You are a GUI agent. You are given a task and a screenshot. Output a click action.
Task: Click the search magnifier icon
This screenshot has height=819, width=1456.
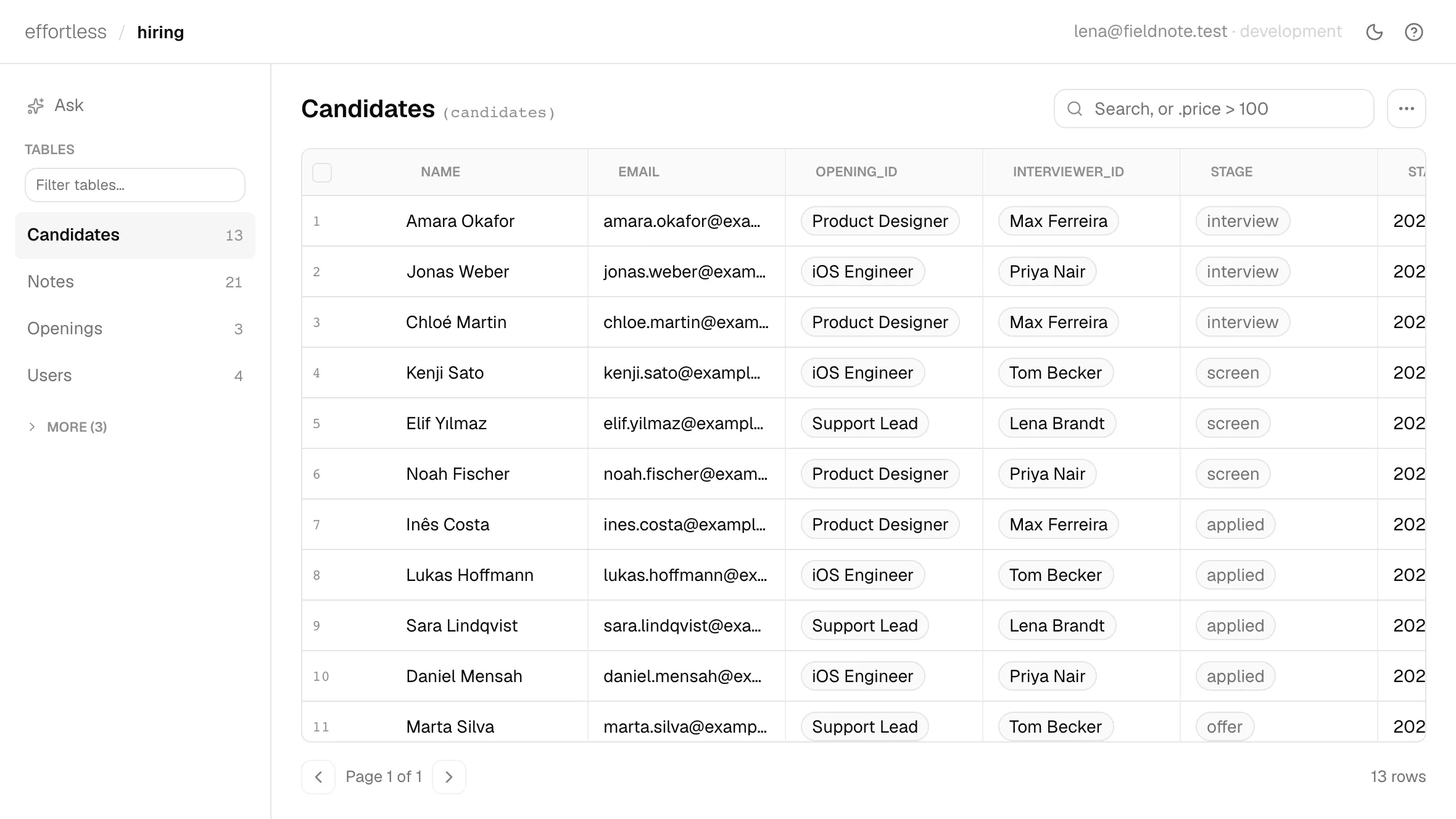click(x=1075, y=109)
